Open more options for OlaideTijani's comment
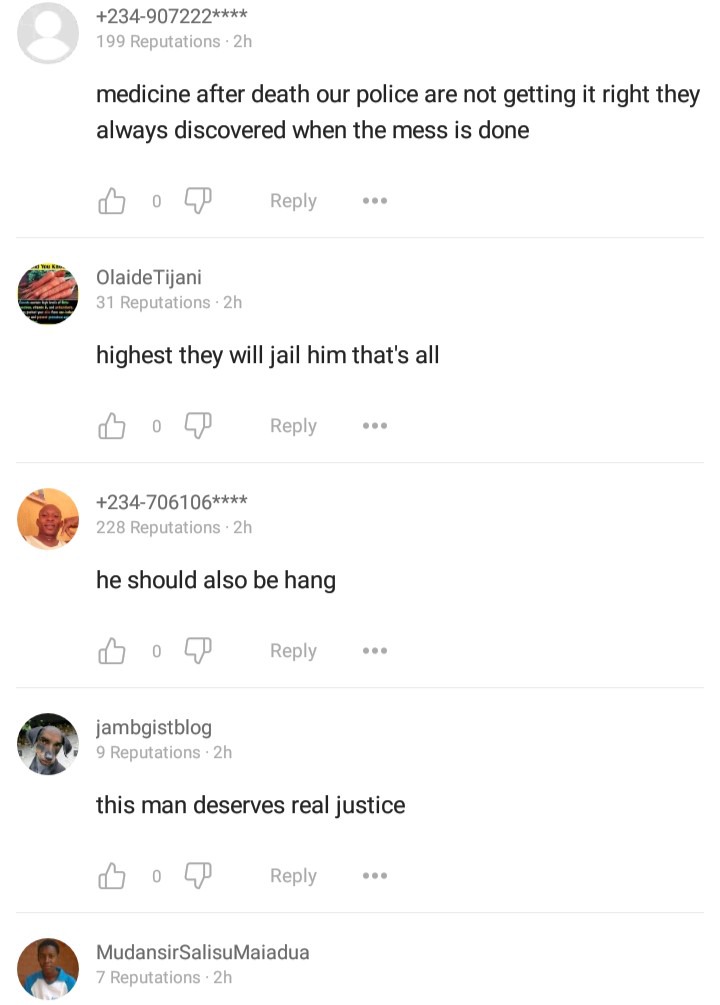The width and height of the screenshot is (720, 1005). pyautogui.click(x=374, y=426)
